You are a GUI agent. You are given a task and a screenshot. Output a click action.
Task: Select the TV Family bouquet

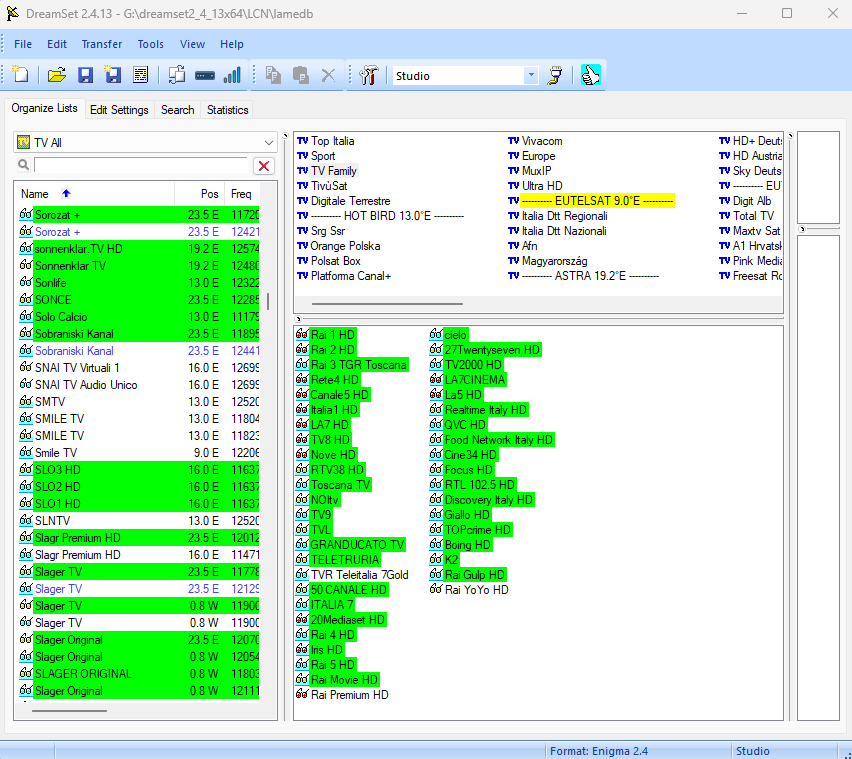[x=328, y=171]
